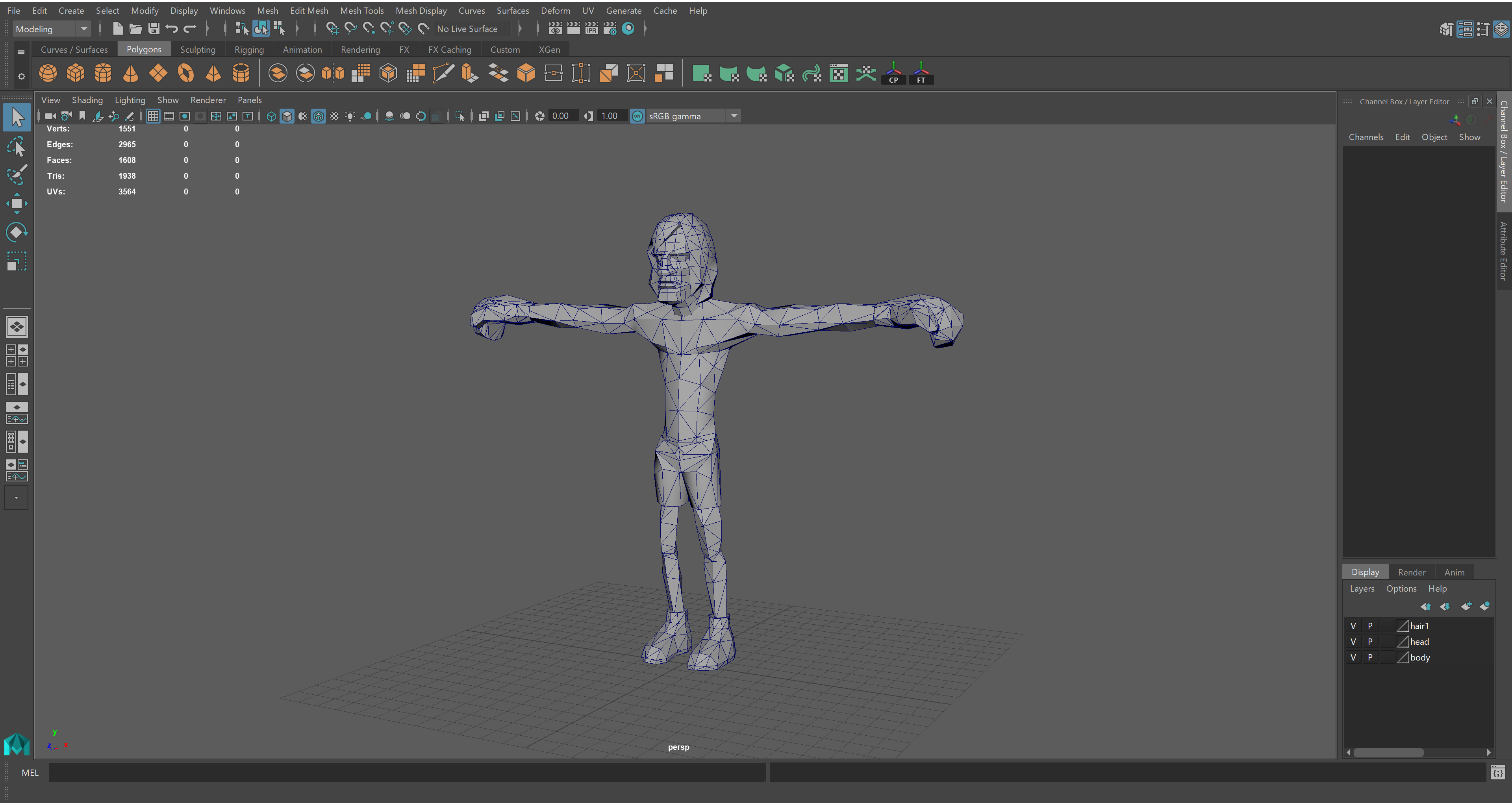Click the hair1 layer color swatch
The image size is (1512, 803).
pyautogui.click(x=1403, y=626)
